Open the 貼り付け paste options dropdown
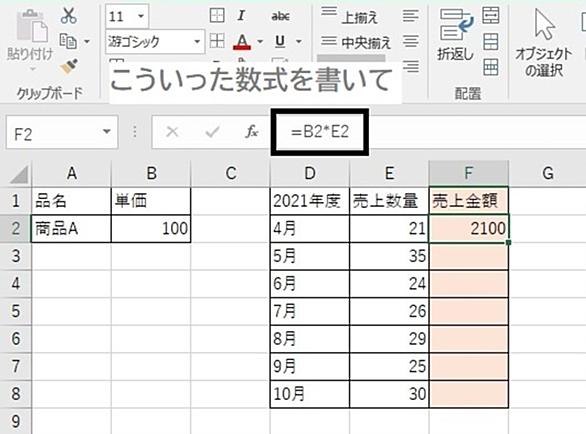The image size is (586, 434). 33,69
